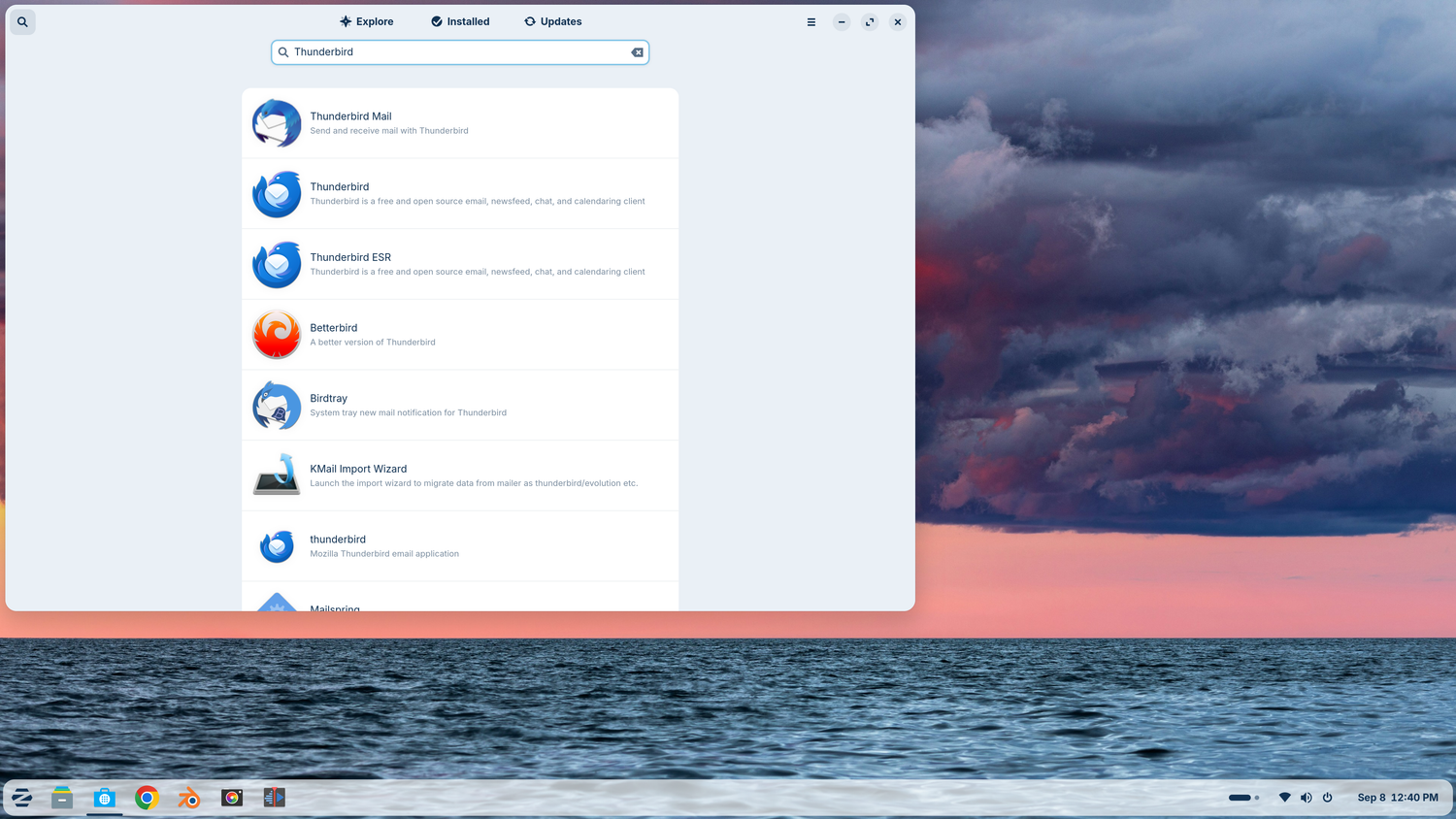Maximize the Software window
This screenshot has width=1456, height=819.
(870, 22)
